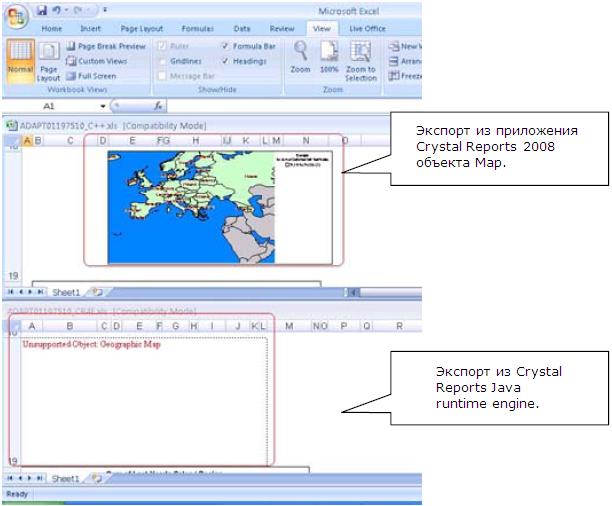Open the Insert ribbon tab
This screenshot has height=506, width=612.
click(x=90, y=29)
